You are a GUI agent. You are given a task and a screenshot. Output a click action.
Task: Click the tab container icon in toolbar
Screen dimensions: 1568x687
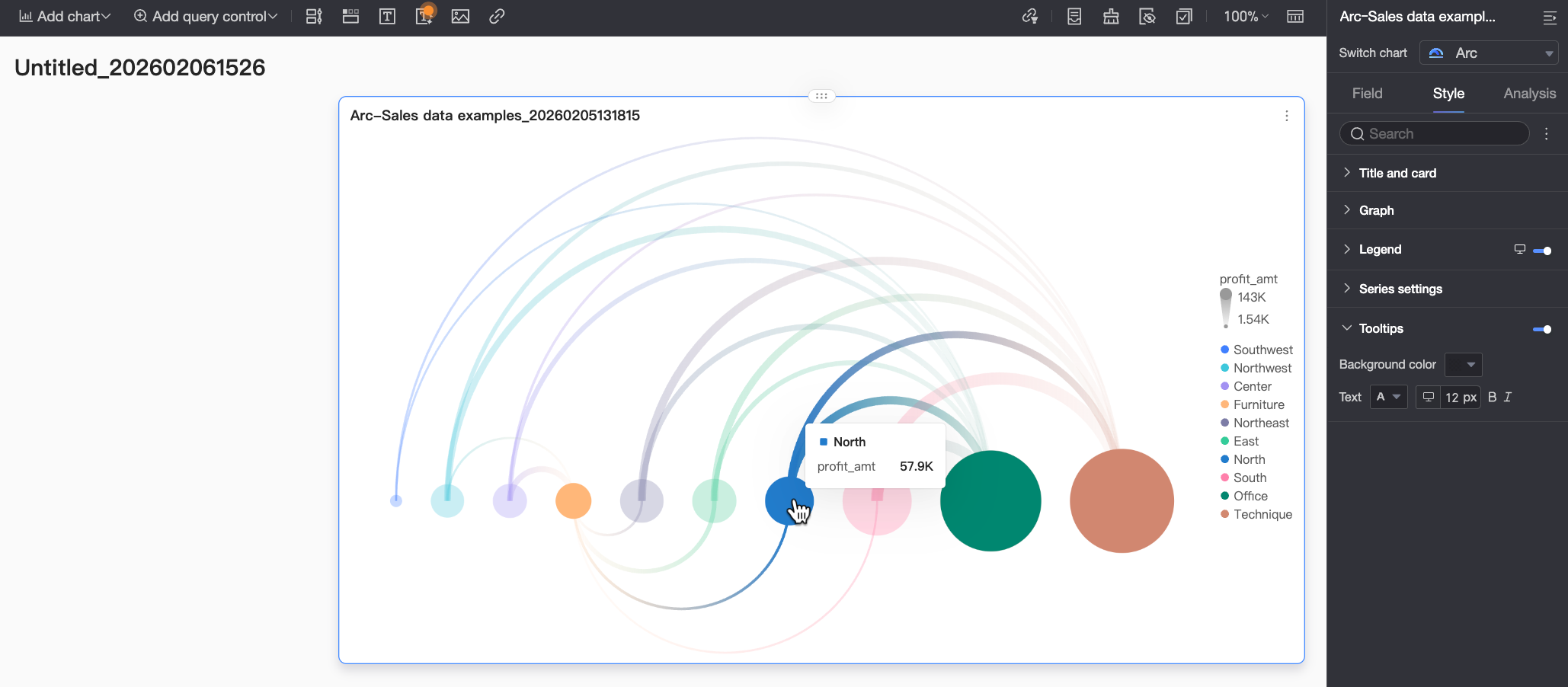(x=350, y=16)
